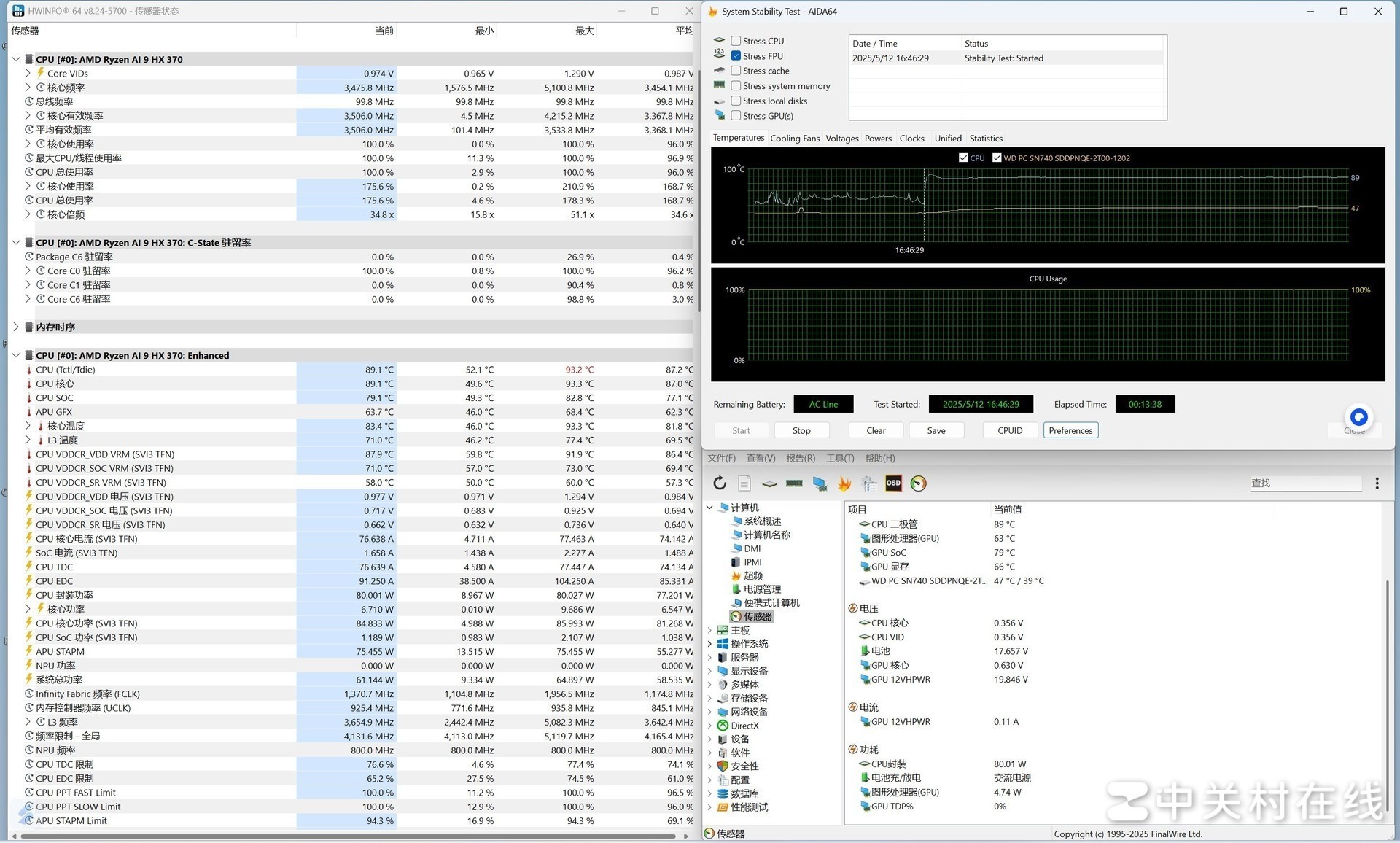Screen dimensions: 1400x843
Task: Open the 工具(T) menu
Action: click(840, 458)
